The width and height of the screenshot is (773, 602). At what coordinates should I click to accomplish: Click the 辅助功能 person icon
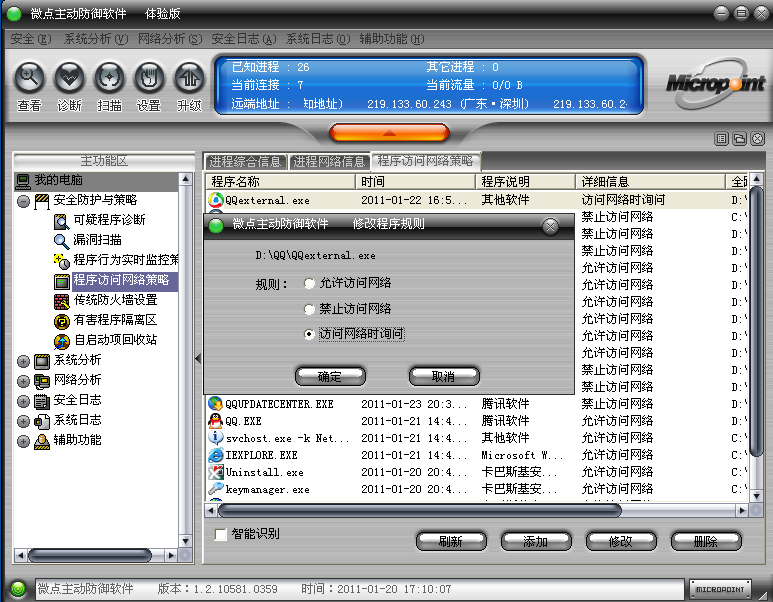click(42, 441)
